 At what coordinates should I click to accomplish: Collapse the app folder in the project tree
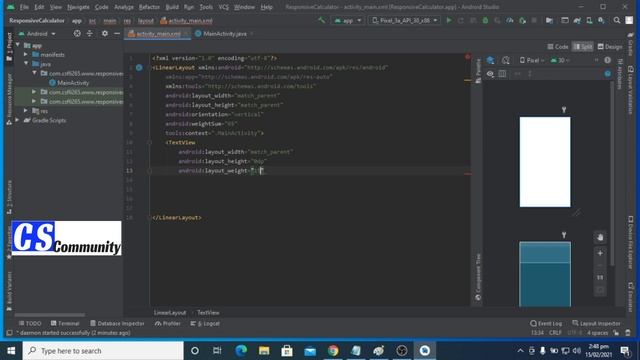tap(18, 45)
